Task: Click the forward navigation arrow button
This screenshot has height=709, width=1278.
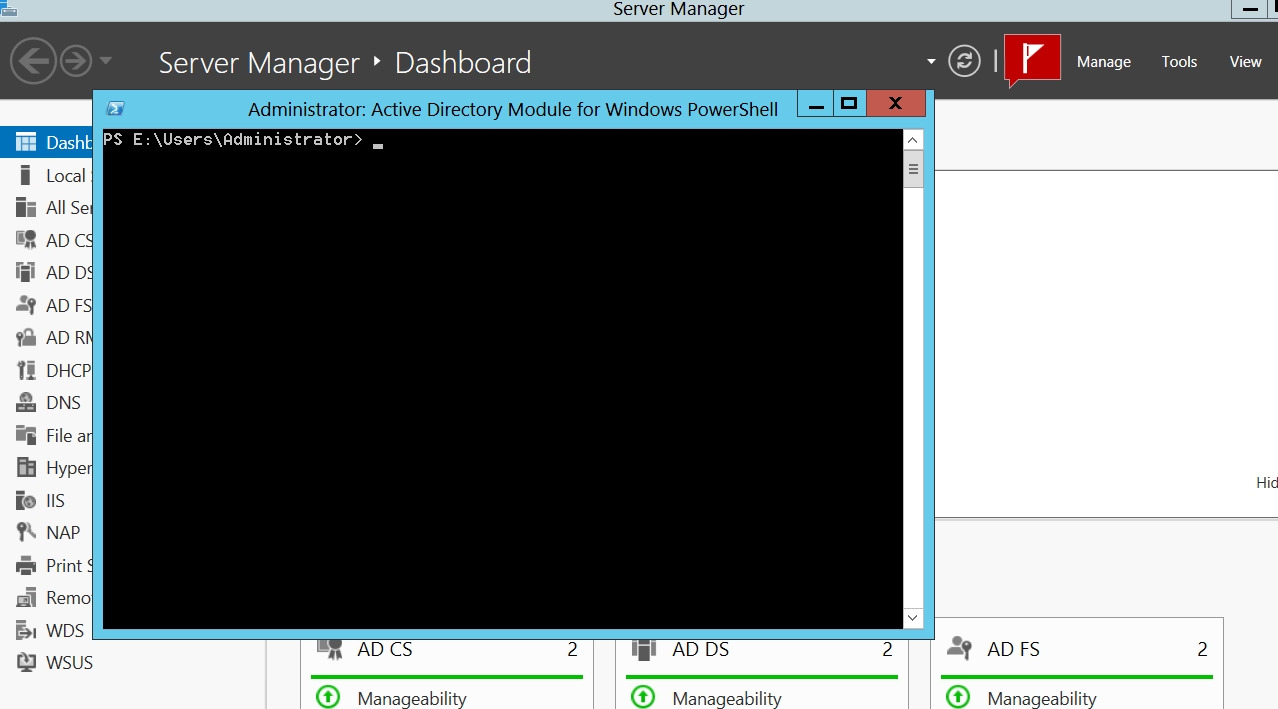Action: [x=76, y=62]
